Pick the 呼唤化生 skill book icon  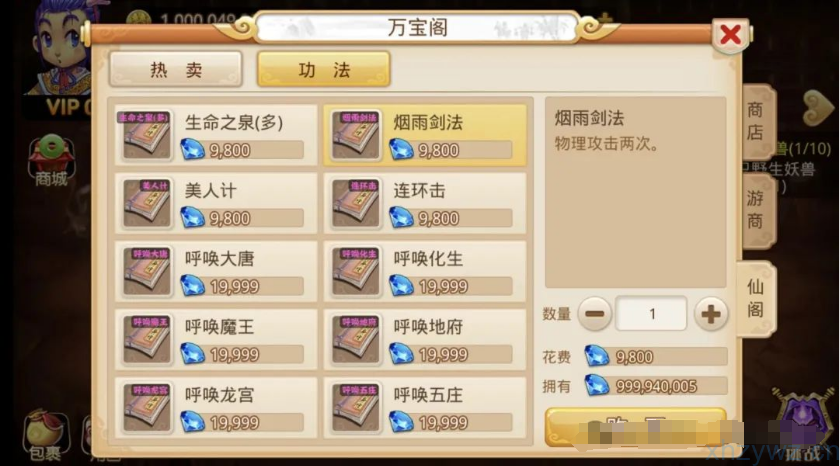[355, 272]
